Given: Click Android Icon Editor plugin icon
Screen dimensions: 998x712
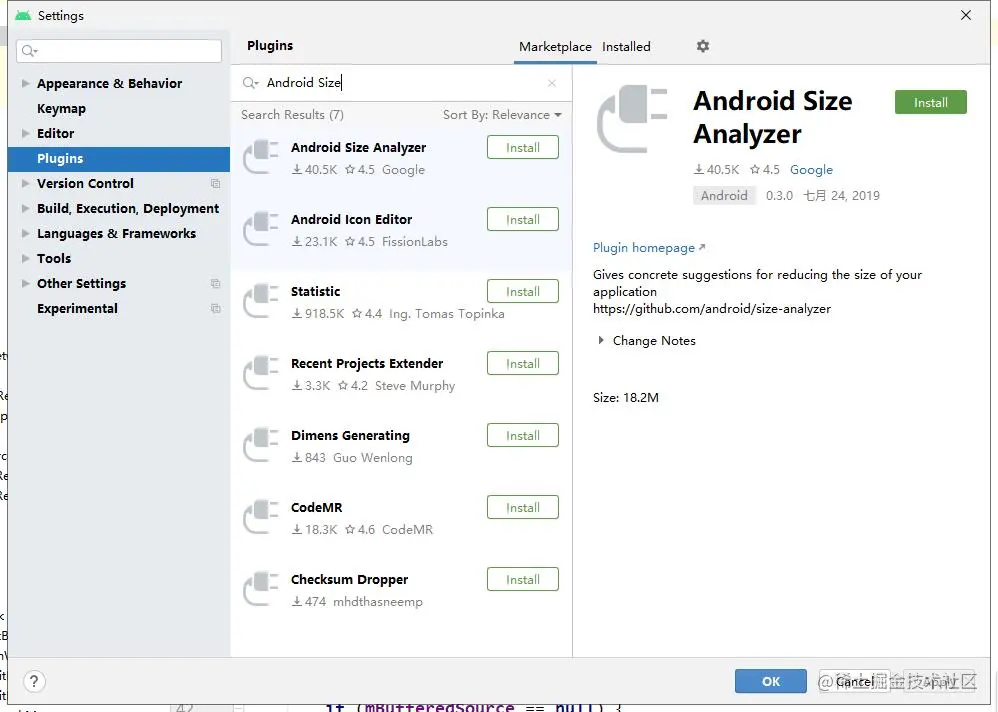Looking at the screenshot, I should point(261,228).
